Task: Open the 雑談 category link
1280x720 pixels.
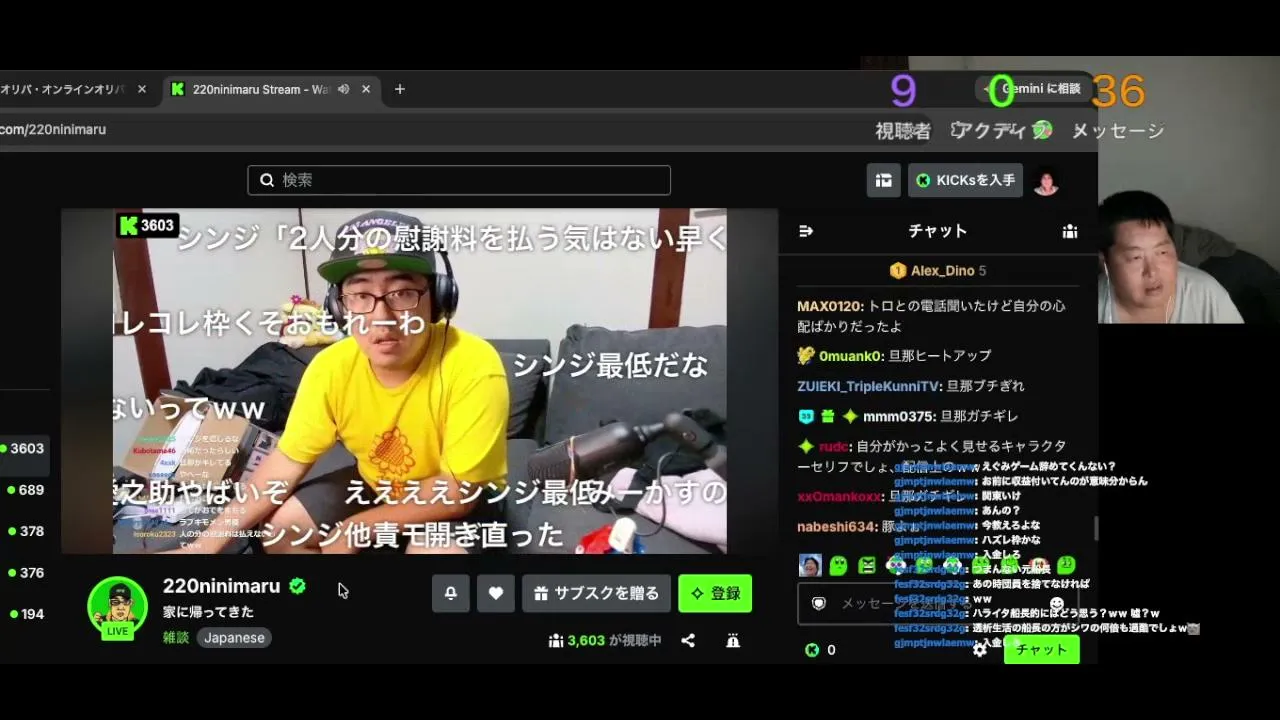Action: (x=176, y=638)
